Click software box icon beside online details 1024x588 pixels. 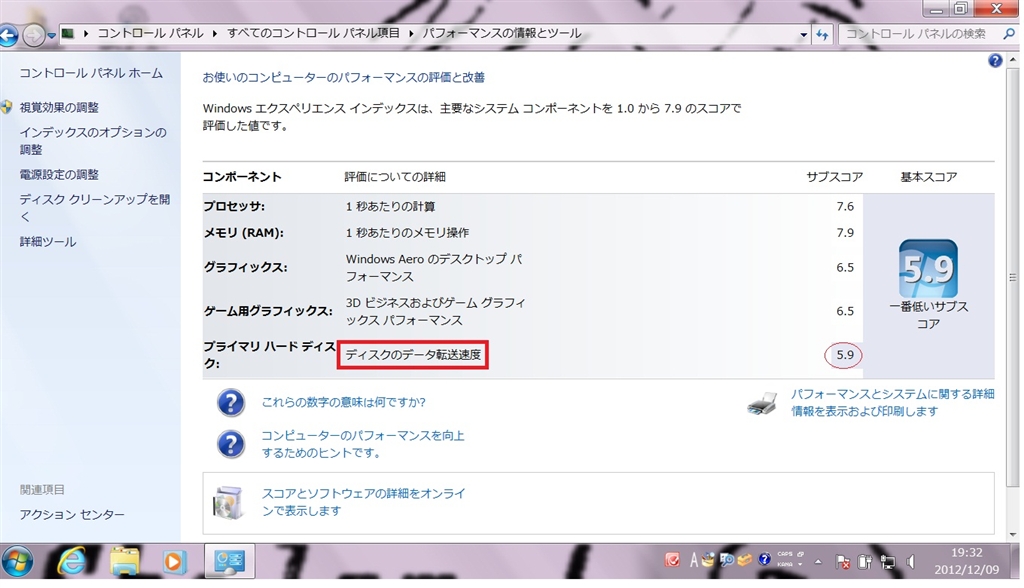click(x=228, y=502)
